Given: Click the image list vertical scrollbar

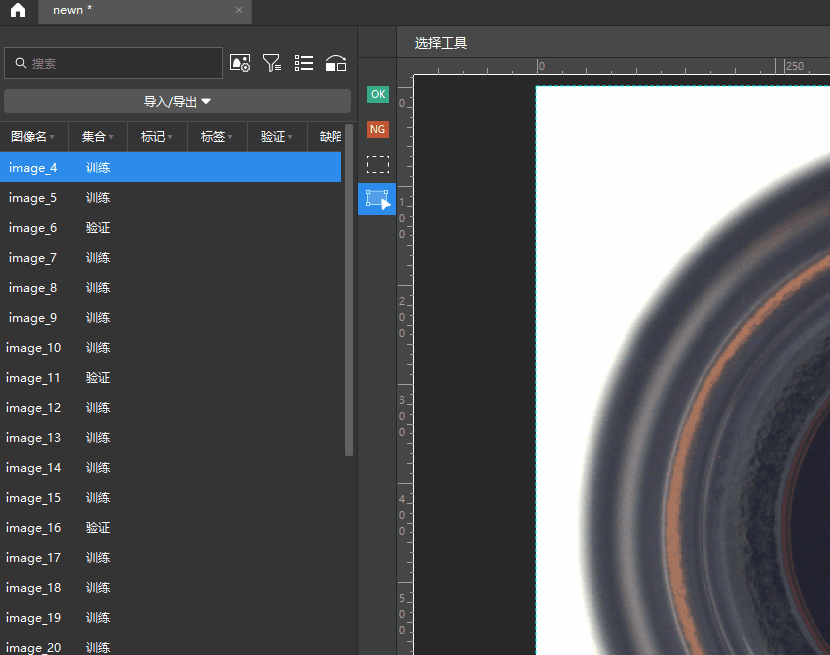Looking at the screenshot, I should click(x=348, y=290).
